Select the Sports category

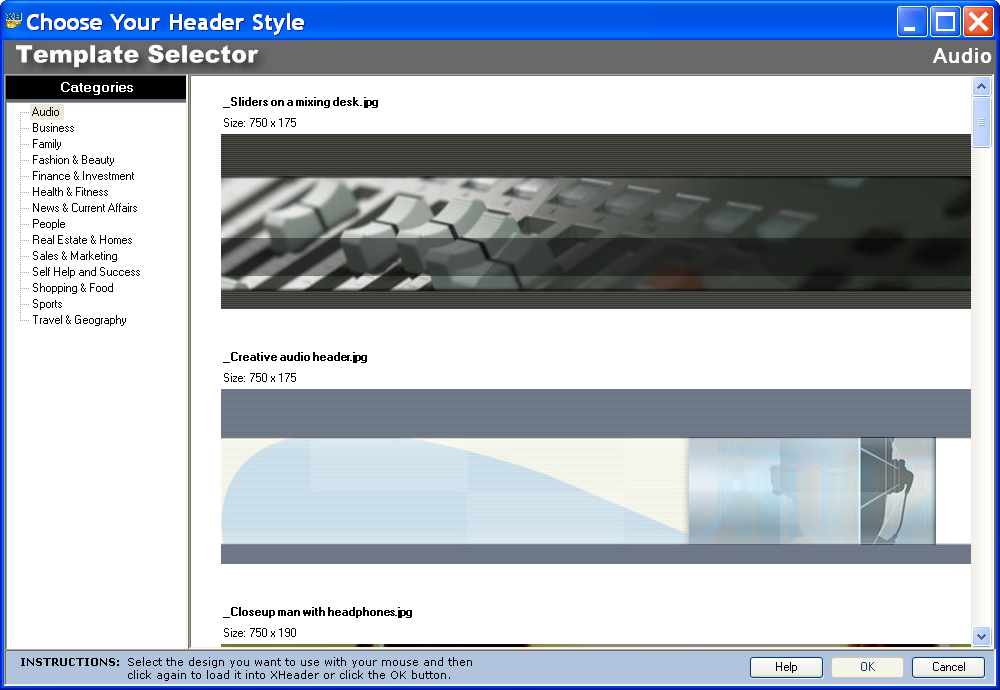pyautogui.click(x=46, y=303)
